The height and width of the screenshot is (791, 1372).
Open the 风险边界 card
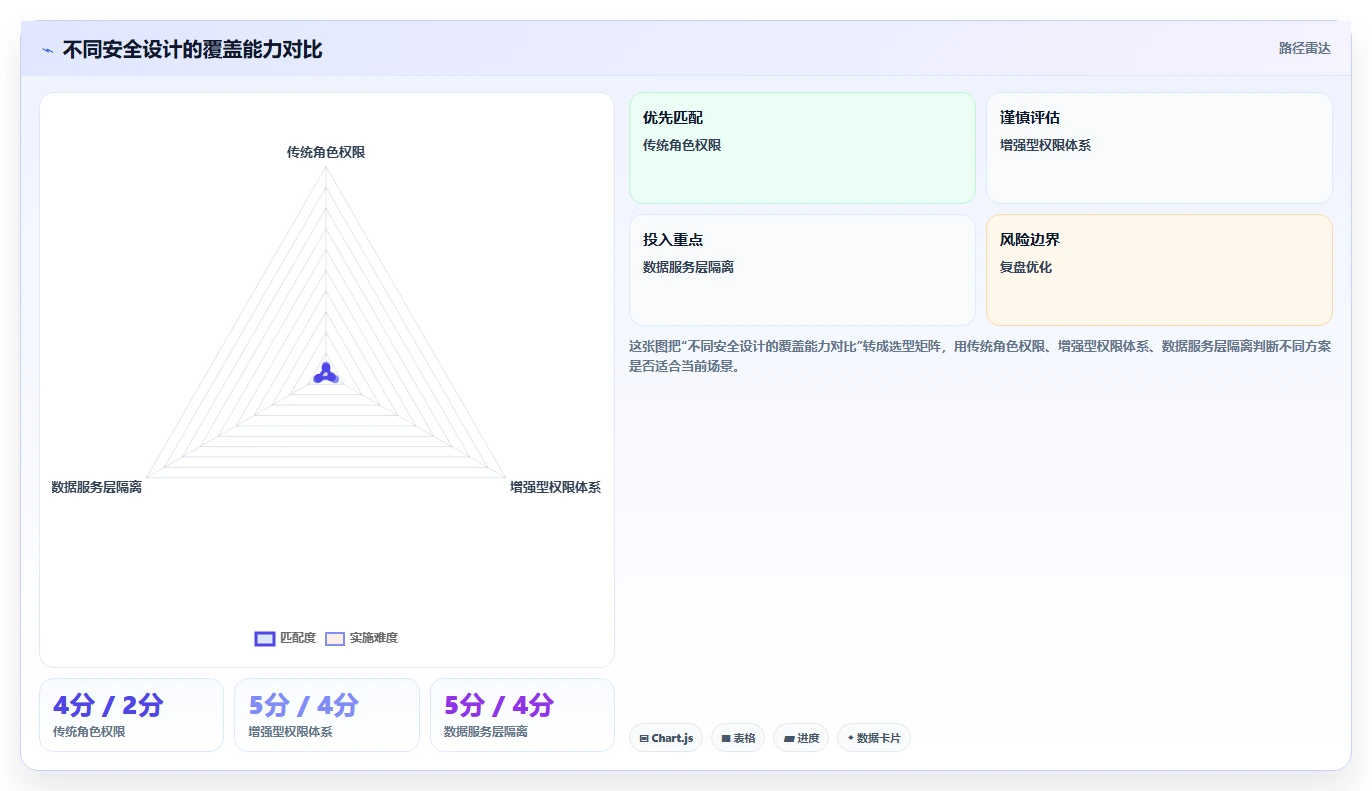(1159, 270)
